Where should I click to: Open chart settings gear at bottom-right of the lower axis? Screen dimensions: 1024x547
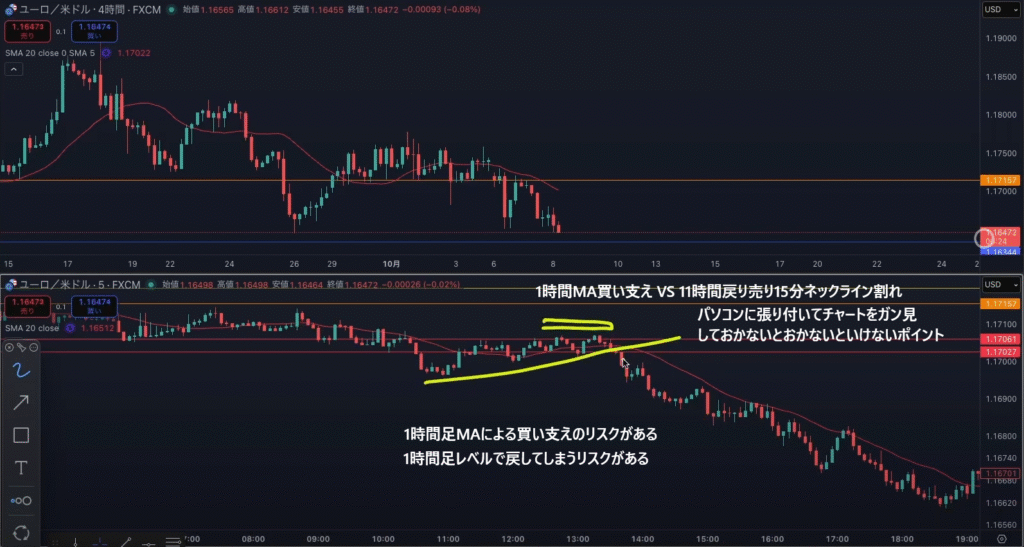click(x=1001, y=539)
